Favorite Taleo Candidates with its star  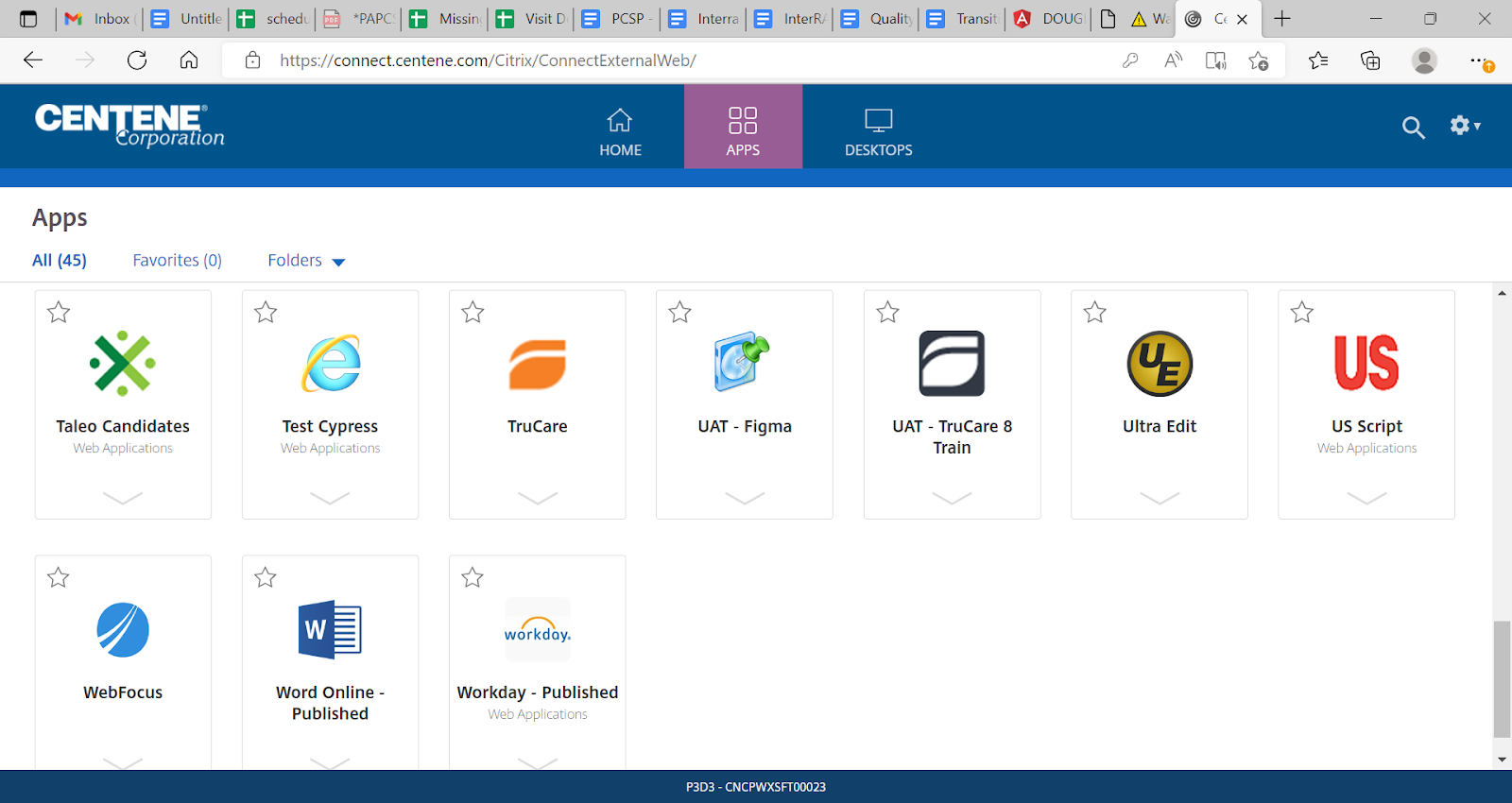[59, 312]
